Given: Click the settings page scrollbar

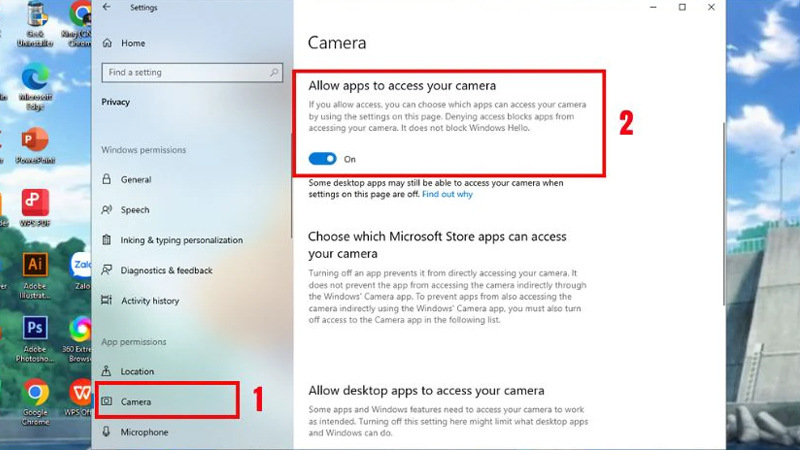Looking at the screenshot, I should coord(723,214).
